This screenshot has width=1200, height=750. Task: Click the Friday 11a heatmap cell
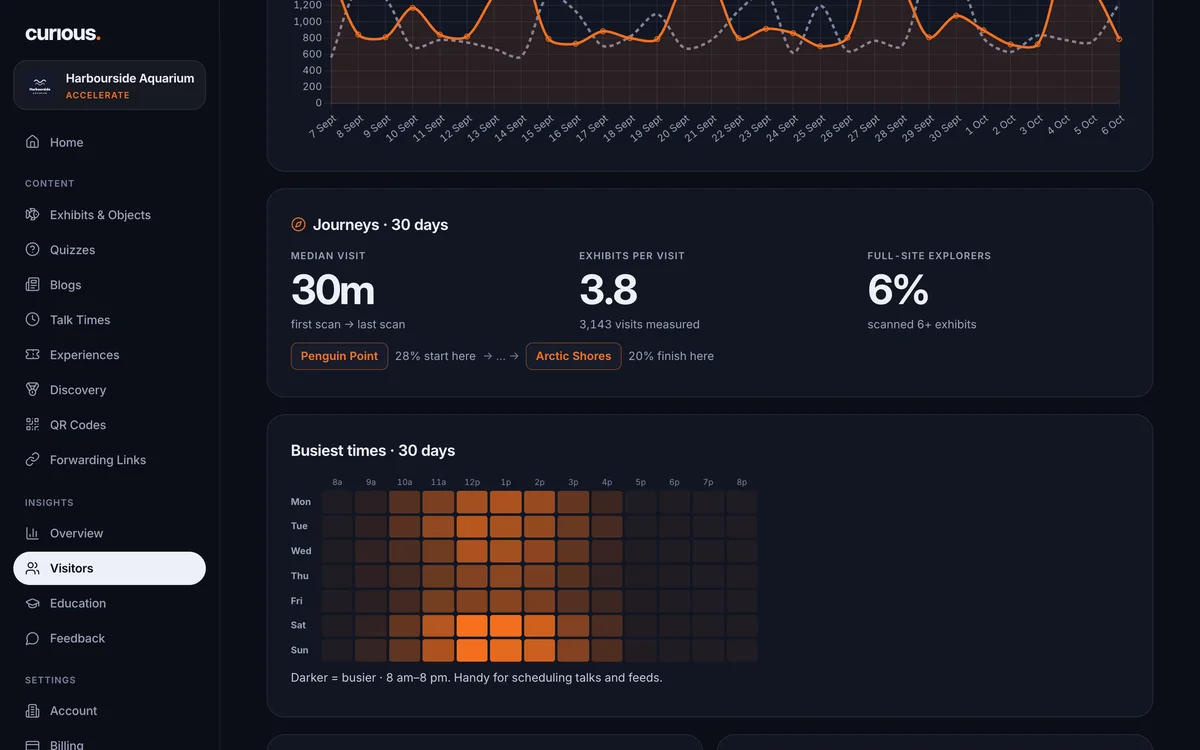[x=438, y=601]
